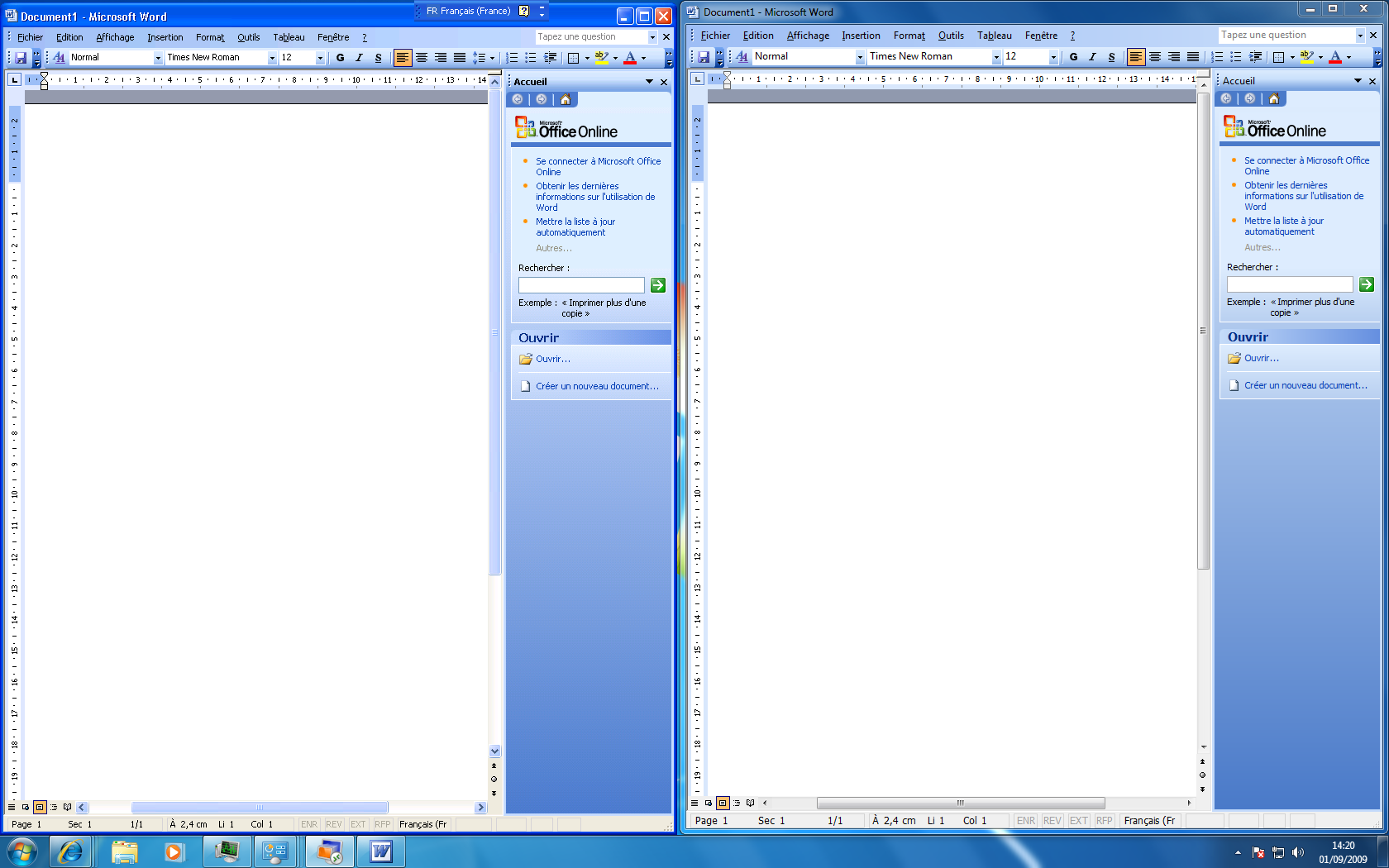Viewport: 1389px width, 868px height.
Task: Click 'Créer un nouveau document…' in right pane
Action: [1305, 386]
